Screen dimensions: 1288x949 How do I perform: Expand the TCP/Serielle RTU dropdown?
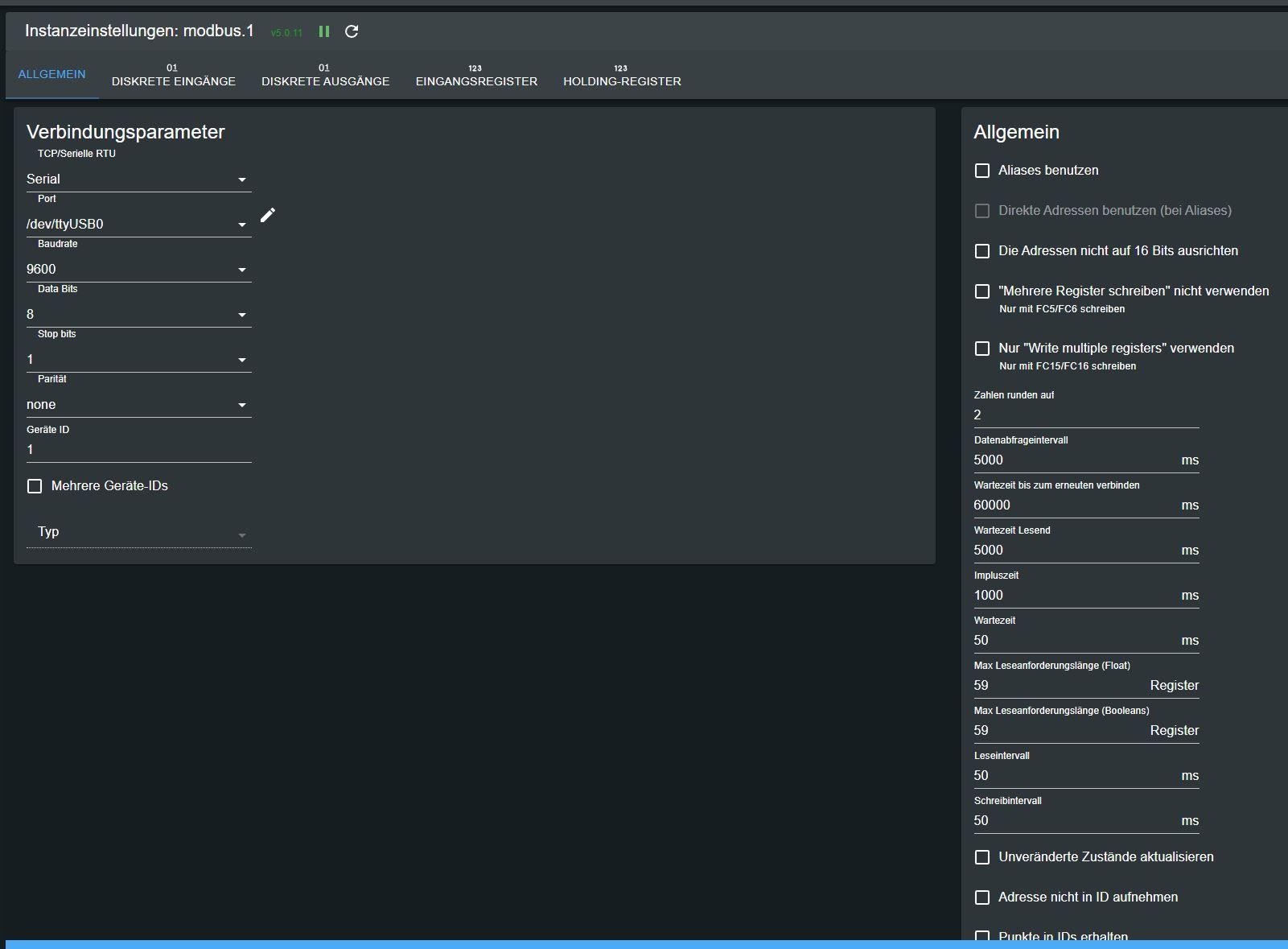139,179
